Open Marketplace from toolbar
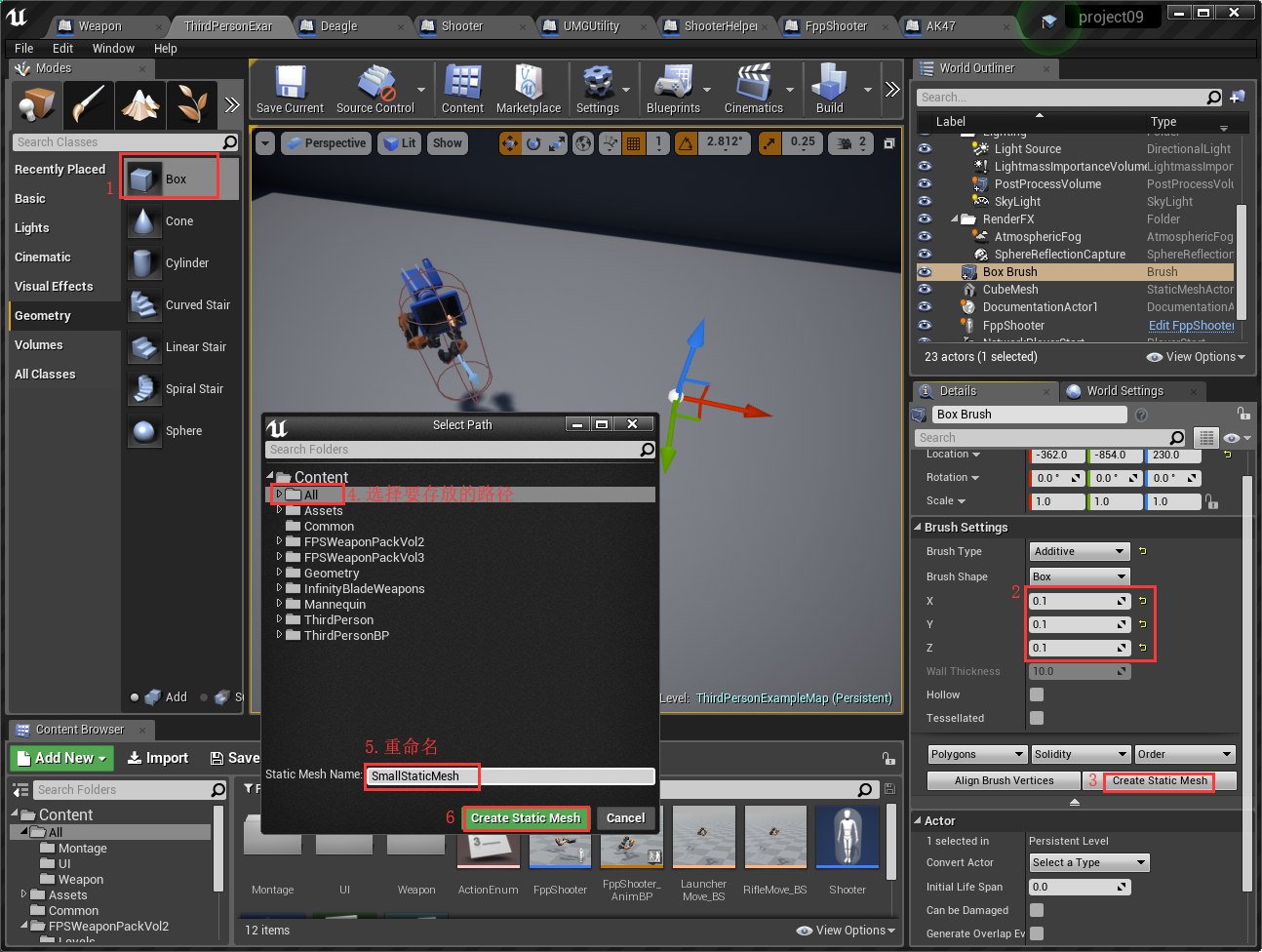This screenshot has height=952, width=1262. [x=529, y=89]
